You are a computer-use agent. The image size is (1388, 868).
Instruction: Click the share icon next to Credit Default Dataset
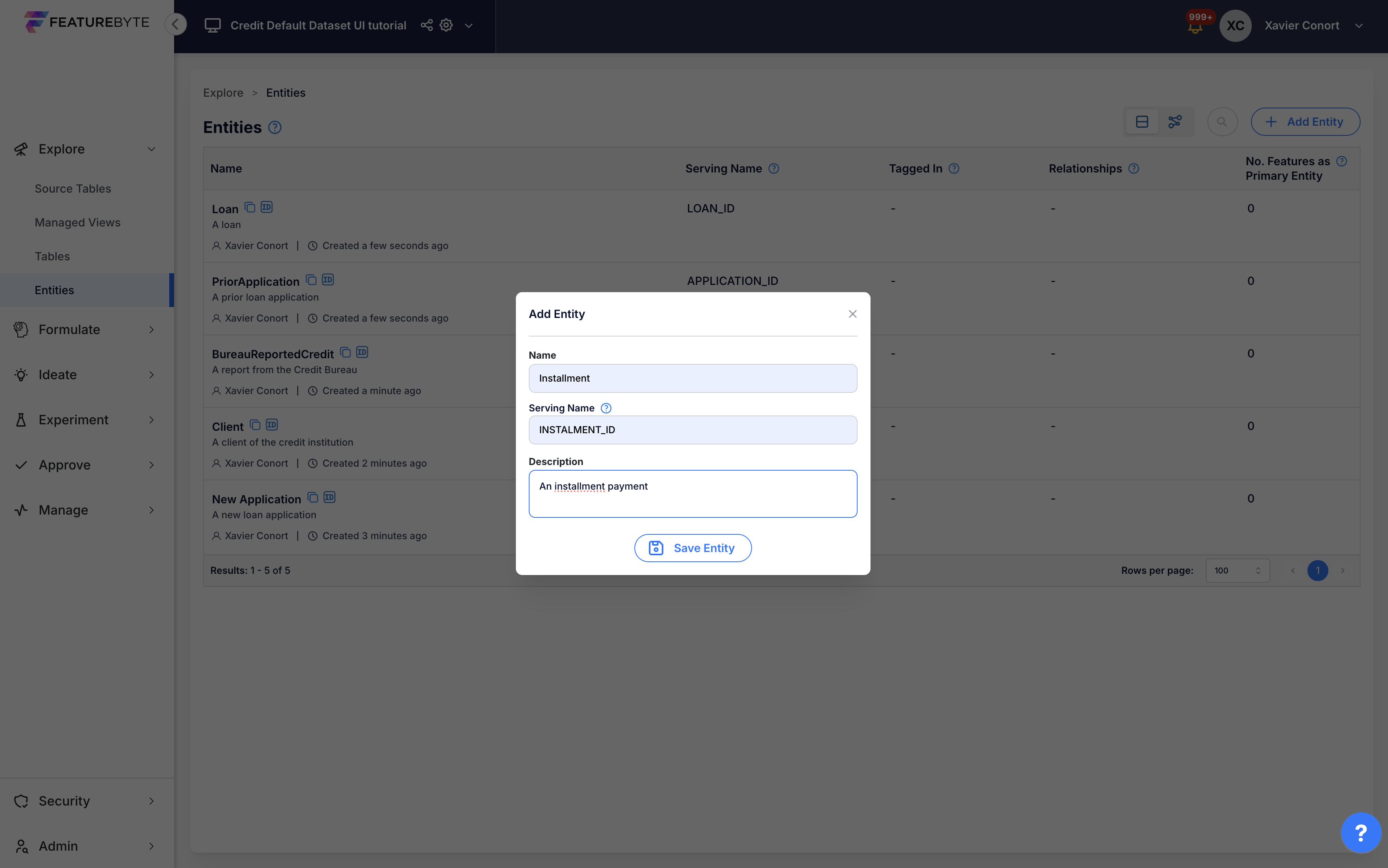426,25
